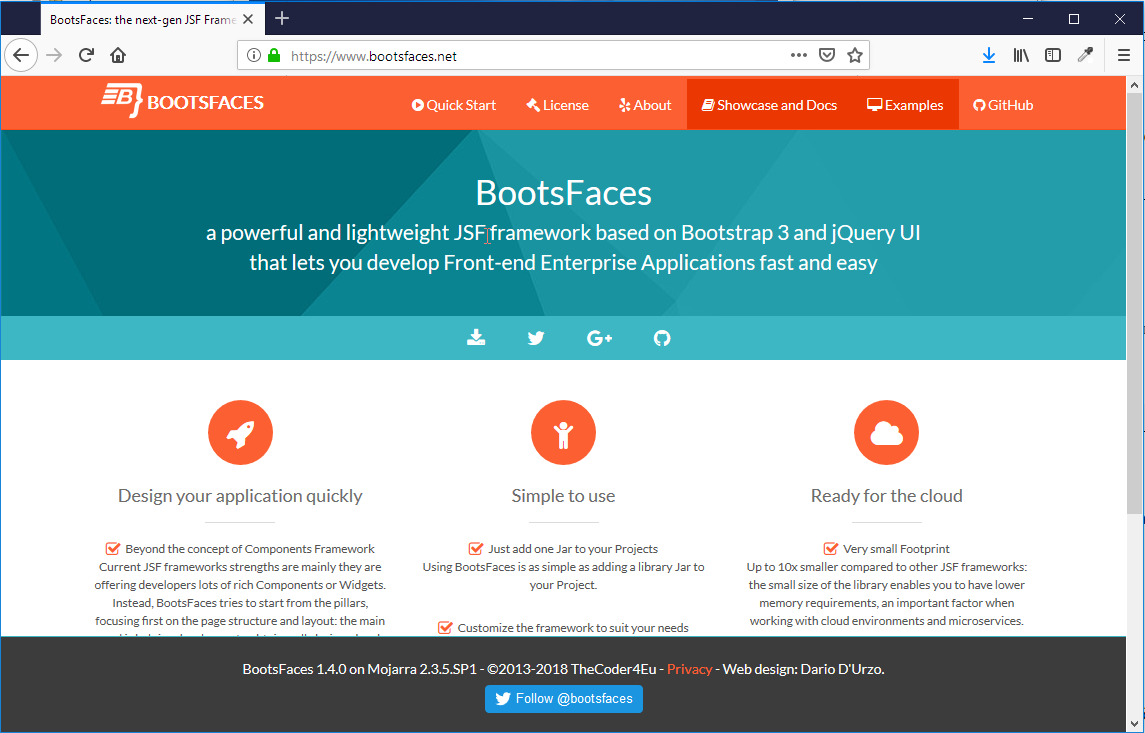Click the footer text 'Web design: Dario D'Urzo.'

(x=803, y=669)
